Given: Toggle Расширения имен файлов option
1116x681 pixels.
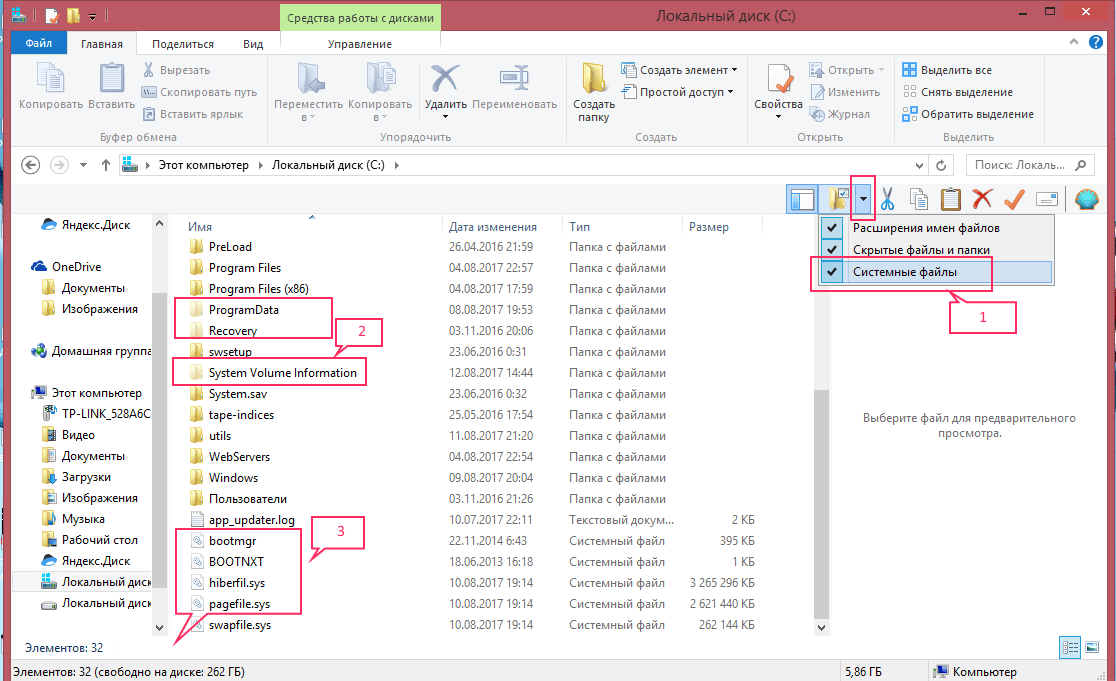Looking at the screenshot, I should pyautogui.click(x=925, y=227).
